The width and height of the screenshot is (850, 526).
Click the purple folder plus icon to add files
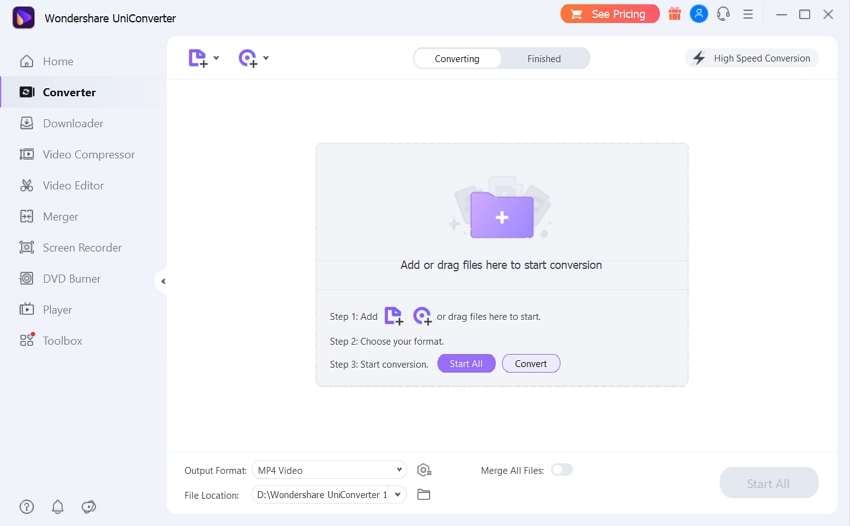click(501, 215)
